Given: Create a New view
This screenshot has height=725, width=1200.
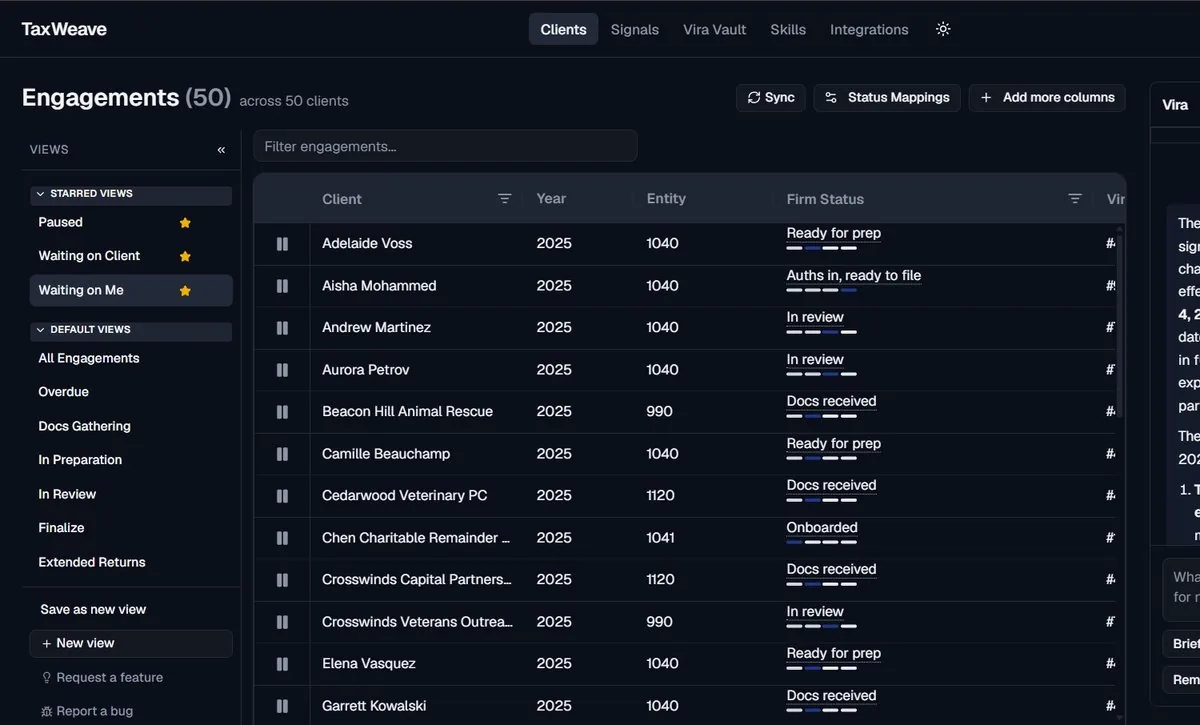Looking at the screenshot, I should (131, 644).
